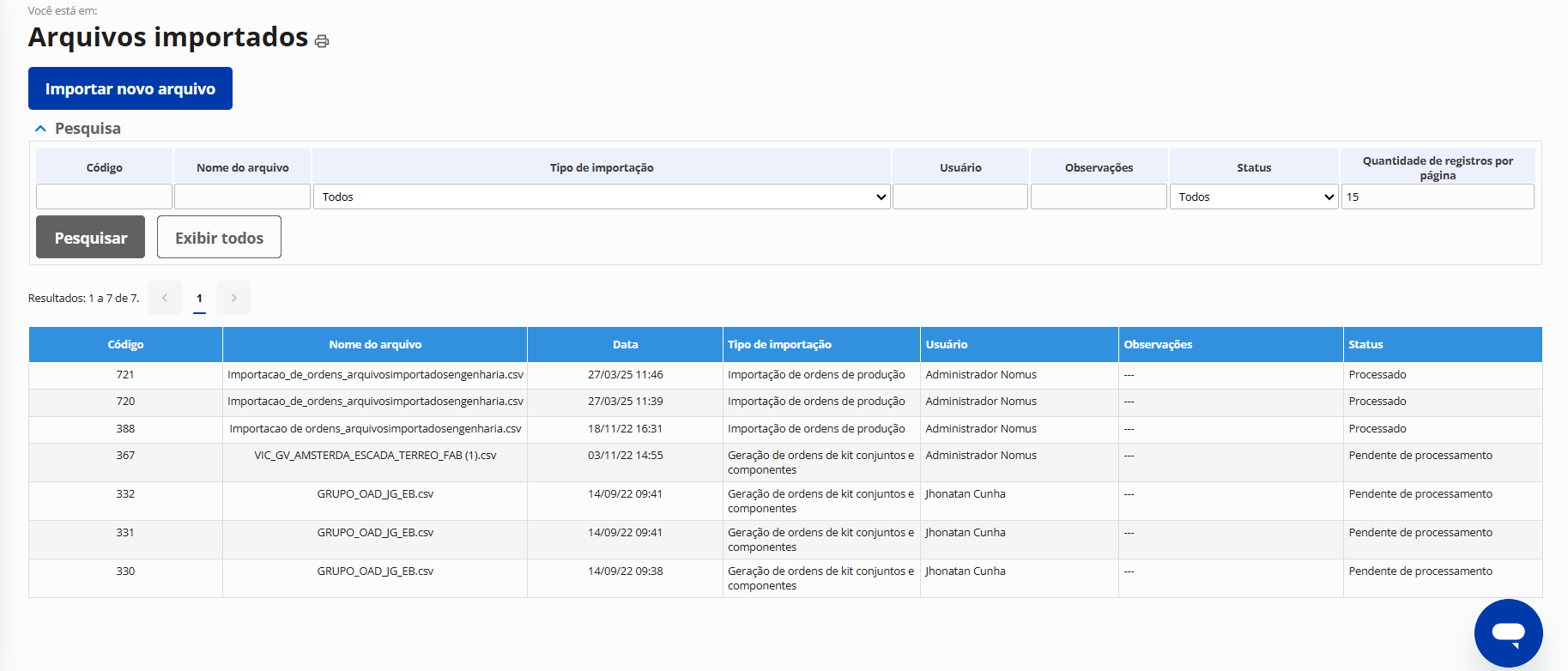Select page 1 in pagination
The image size is (1568, 671).
point(199,298)
